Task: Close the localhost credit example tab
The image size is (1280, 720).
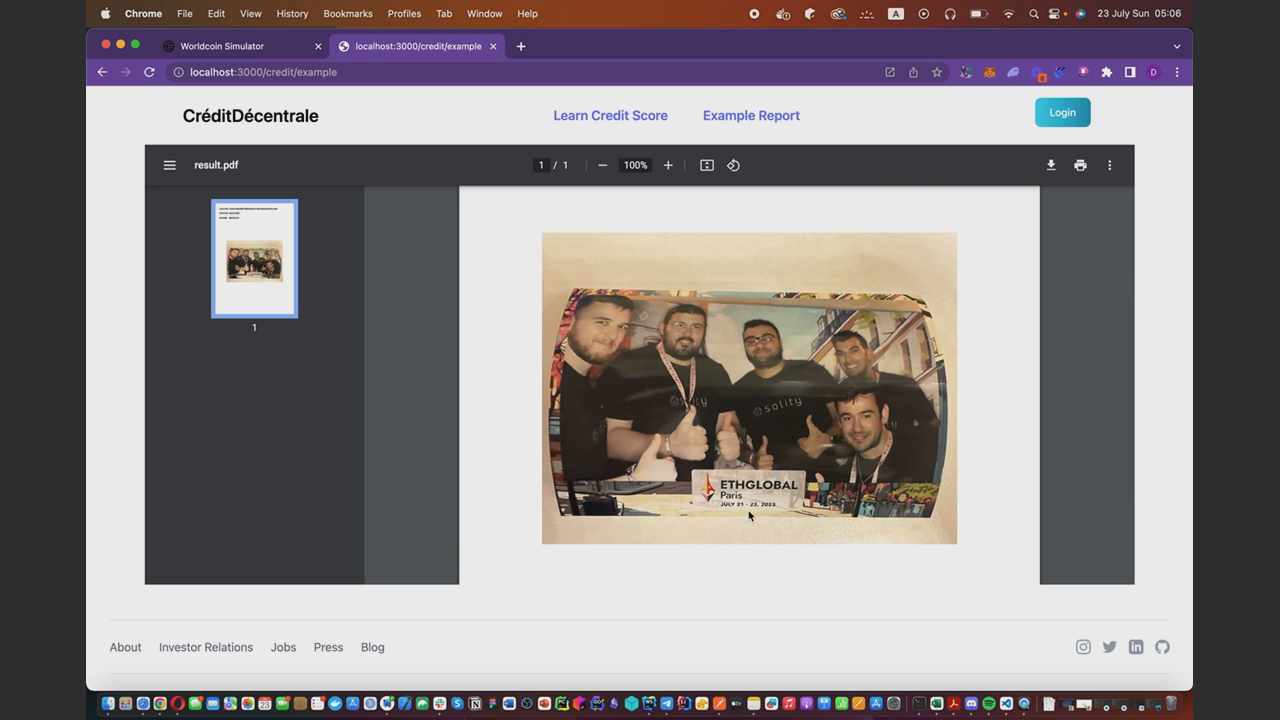Action: (493, 46)
